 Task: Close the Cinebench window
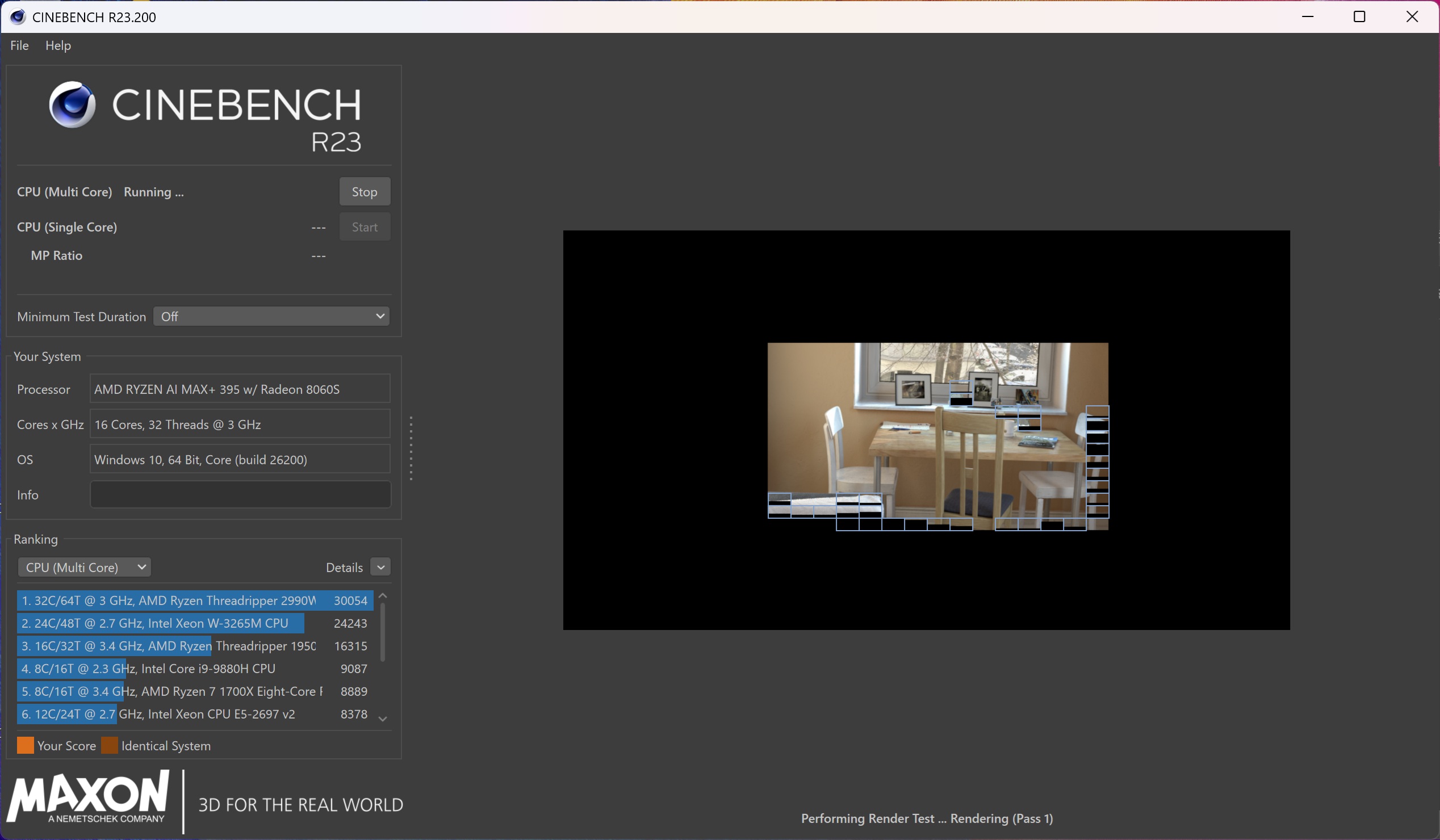[x=1412, y=16]
